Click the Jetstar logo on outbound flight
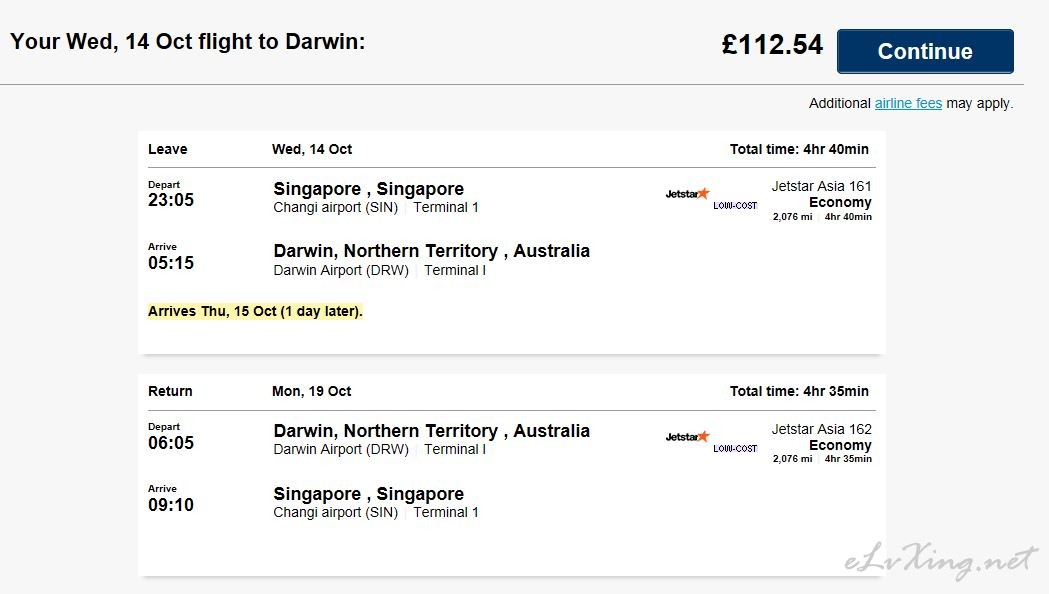Screen dimensions: 1049x594 pyautogui.click(x=687, y=194)
